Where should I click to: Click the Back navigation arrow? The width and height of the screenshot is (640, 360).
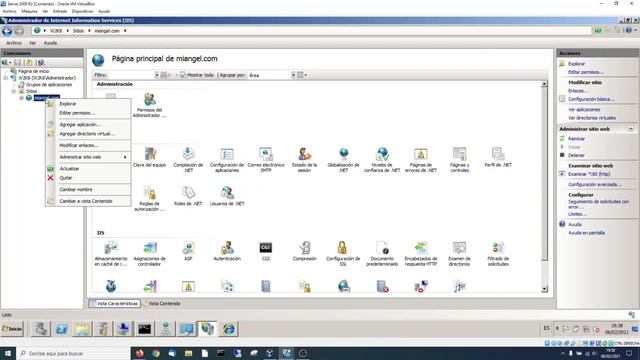[7, 31]
